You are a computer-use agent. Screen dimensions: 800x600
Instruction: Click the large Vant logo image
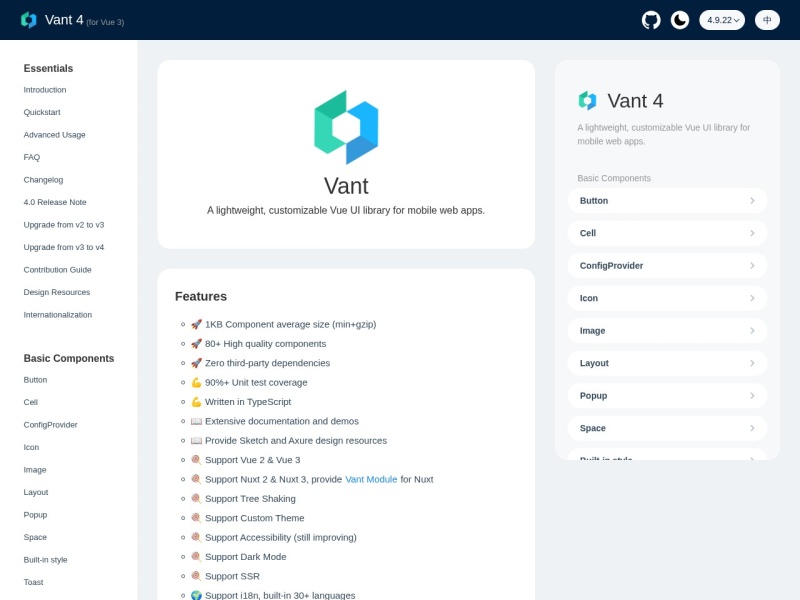pos(346,128)
